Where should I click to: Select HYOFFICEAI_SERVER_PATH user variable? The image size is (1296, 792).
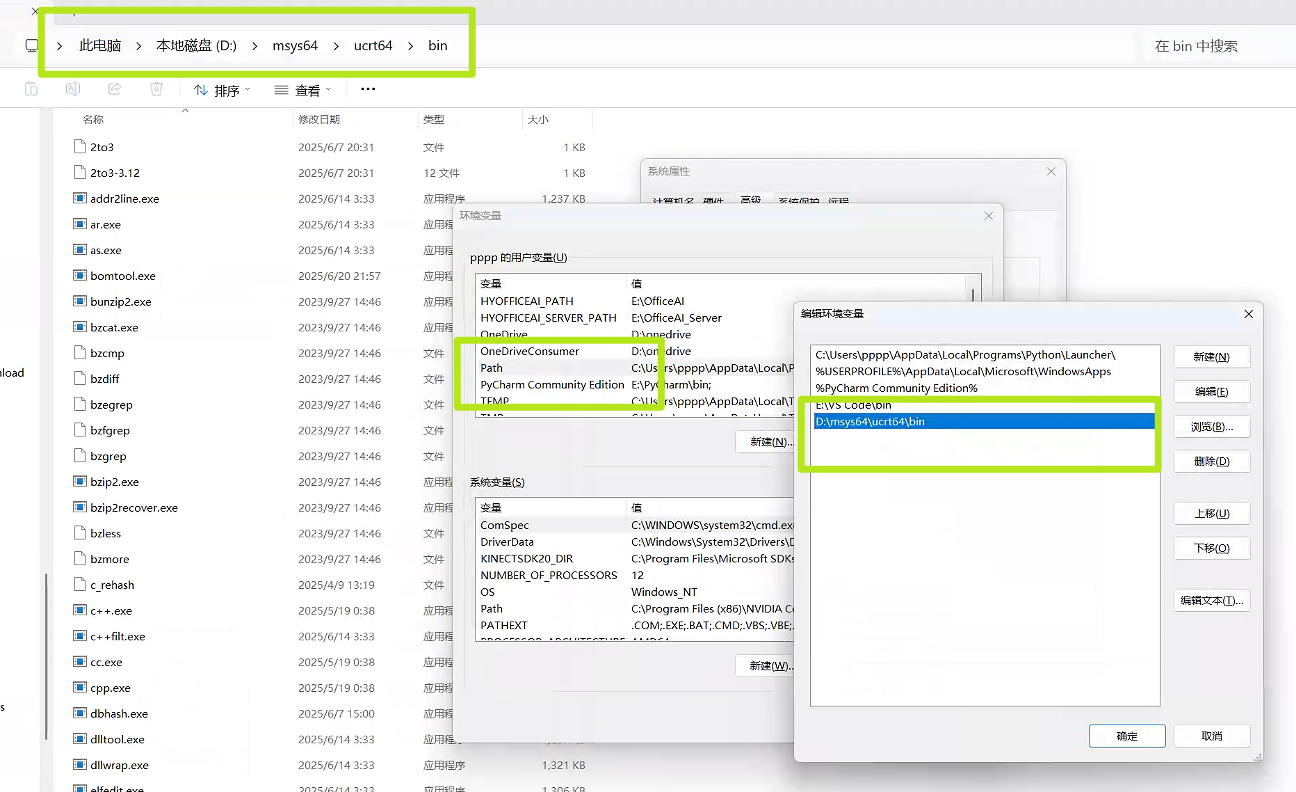(548, 318)
